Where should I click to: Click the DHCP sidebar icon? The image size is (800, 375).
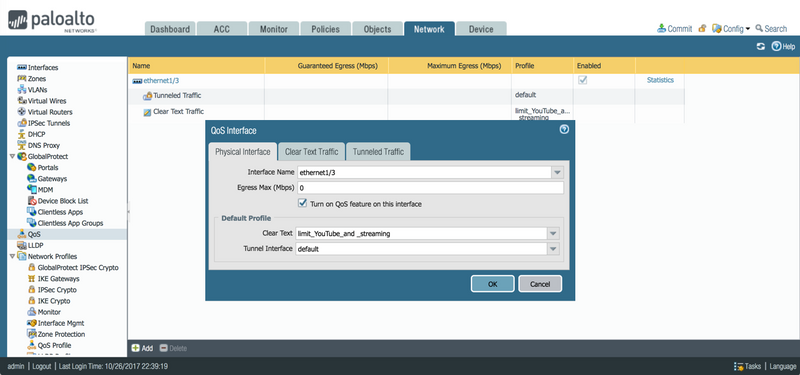22,134
